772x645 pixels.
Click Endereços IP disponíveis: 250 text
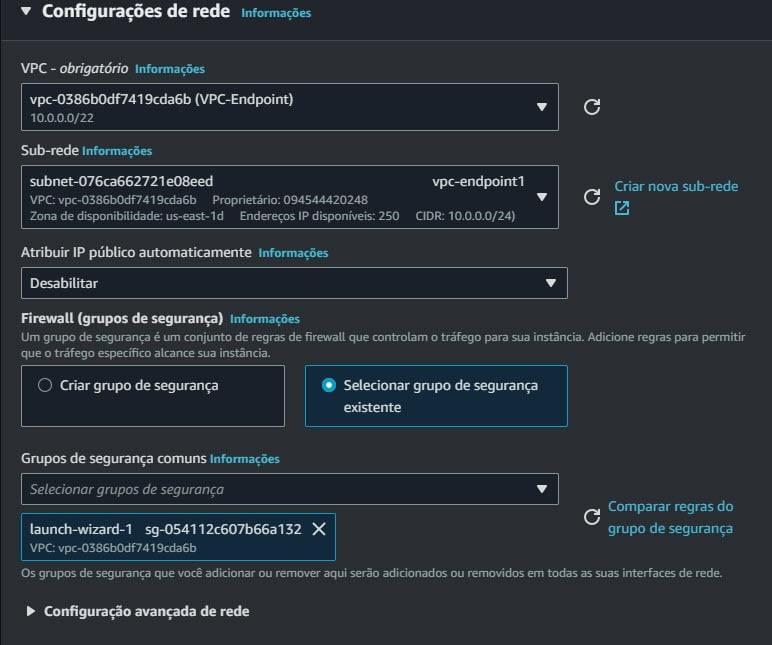tap(319, 216)
